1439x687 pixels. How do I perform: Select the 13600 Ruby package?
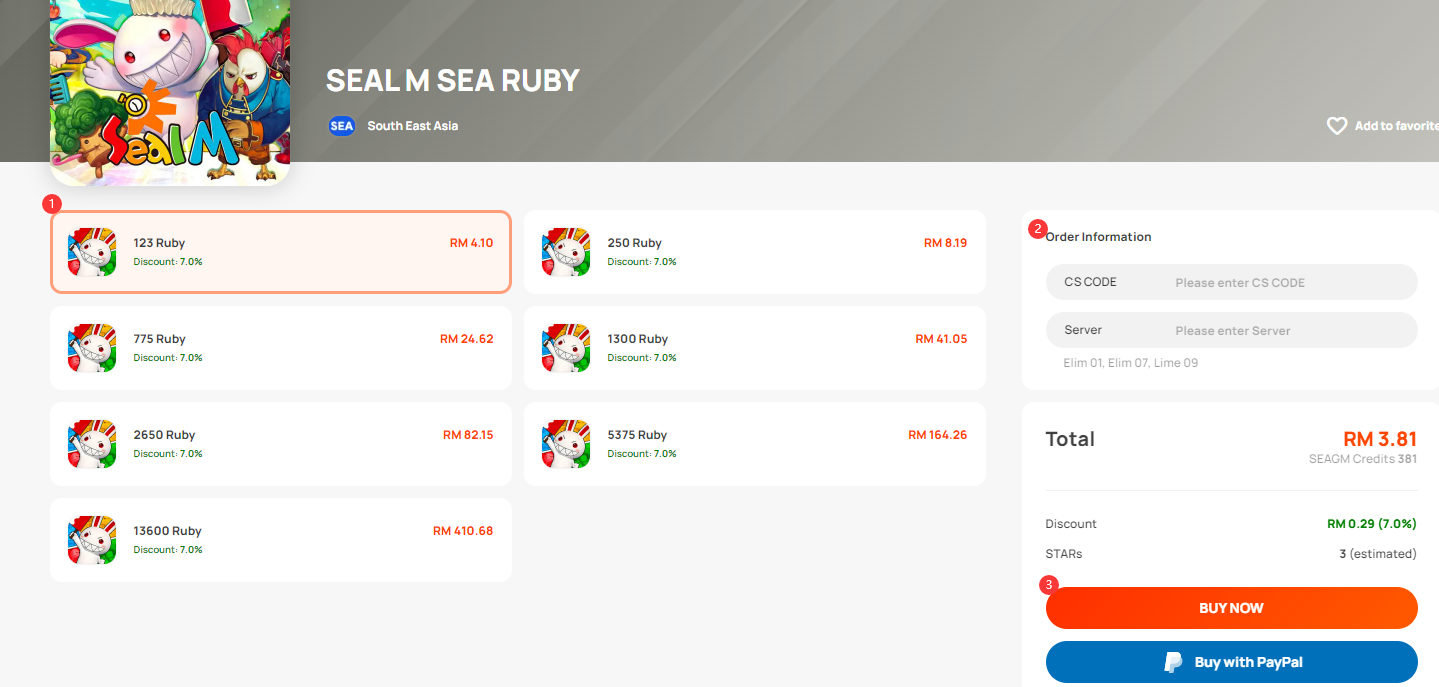click(281, 540)
